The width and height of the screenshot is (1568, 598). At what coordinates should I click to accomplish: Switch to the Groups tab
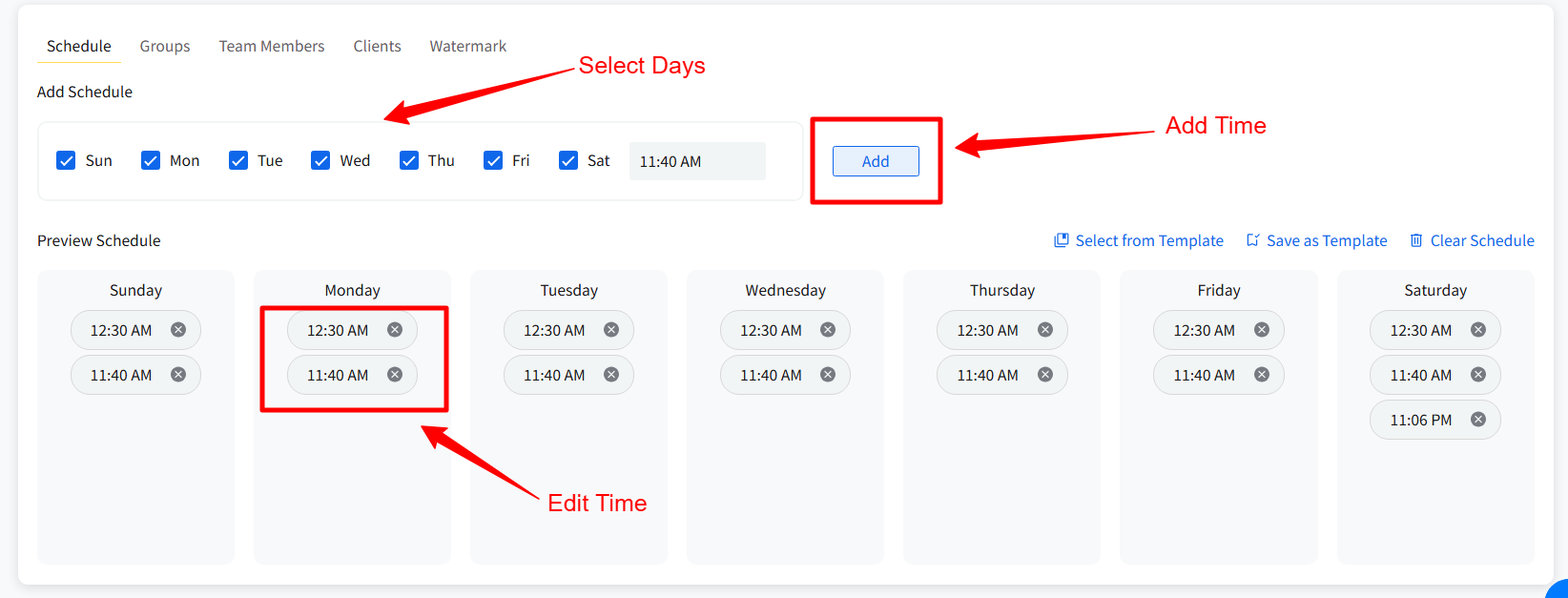click(165, 46)
